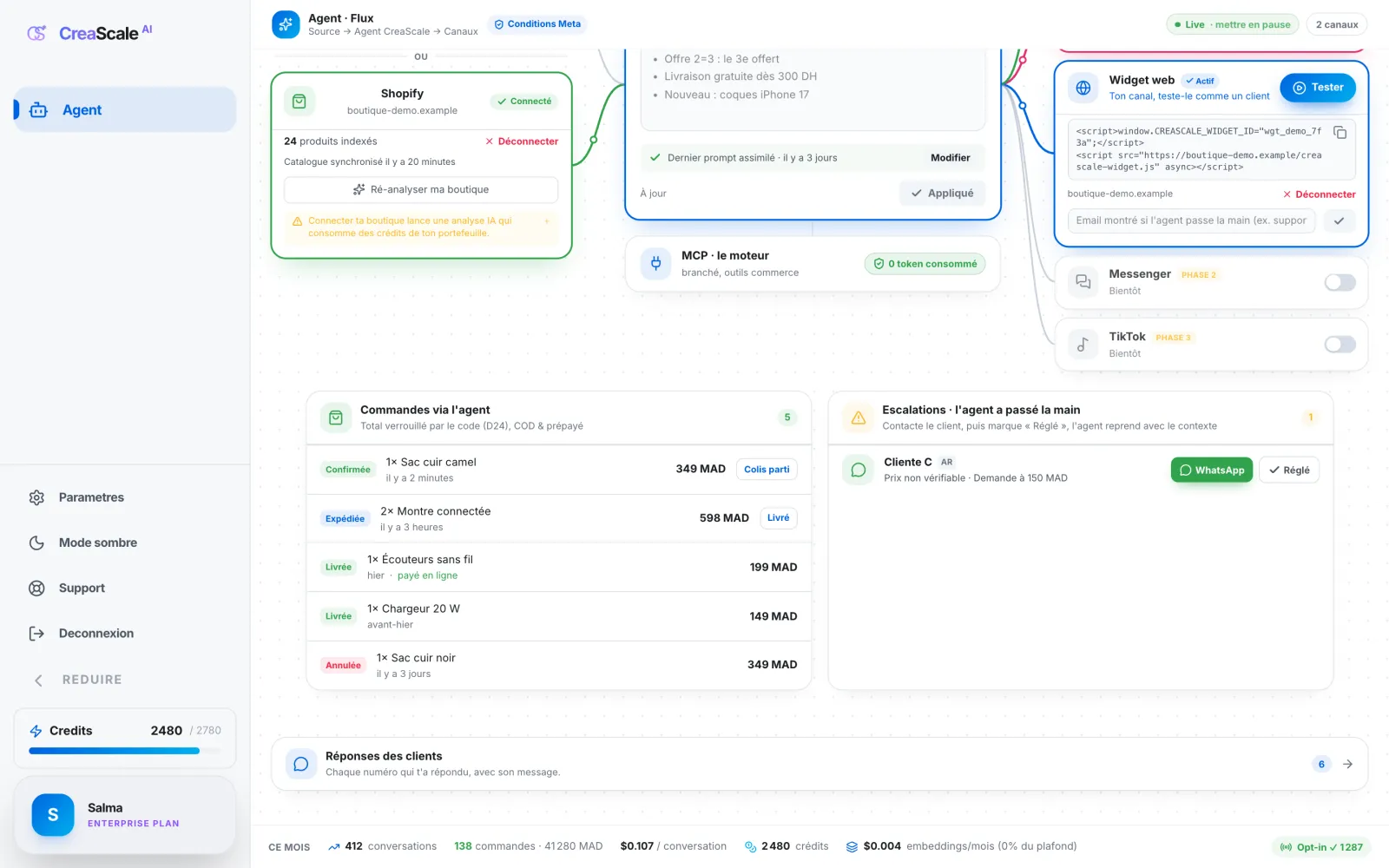The image size is (1389, 868).
Task: Open Salma's Enterprise plan profile card
Action: click(x=125, y=815)
